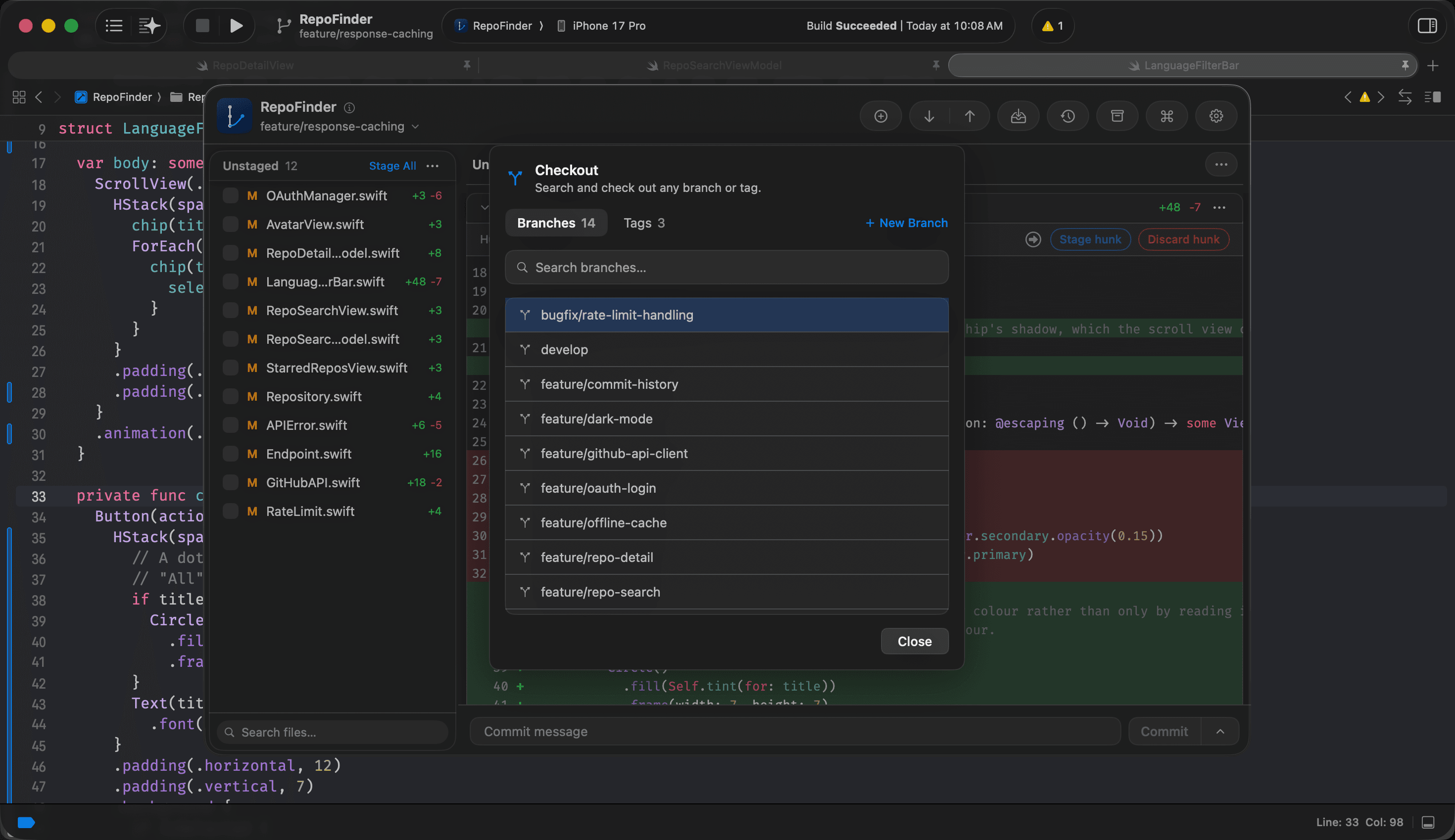Expand commit options chevron next to Commit
Viewport: 1455px width, 840px height.
[x=1220, y=732]
